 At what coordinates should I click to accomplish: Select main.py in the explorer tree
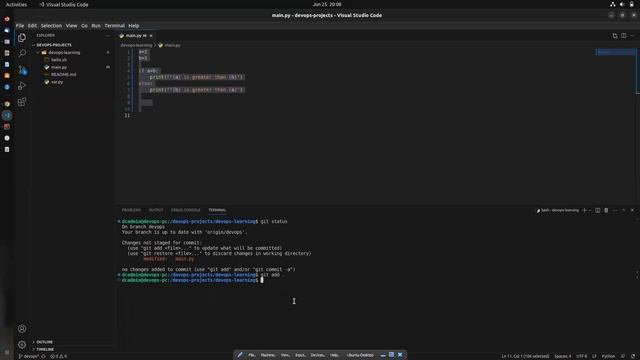tap(58, 67)
